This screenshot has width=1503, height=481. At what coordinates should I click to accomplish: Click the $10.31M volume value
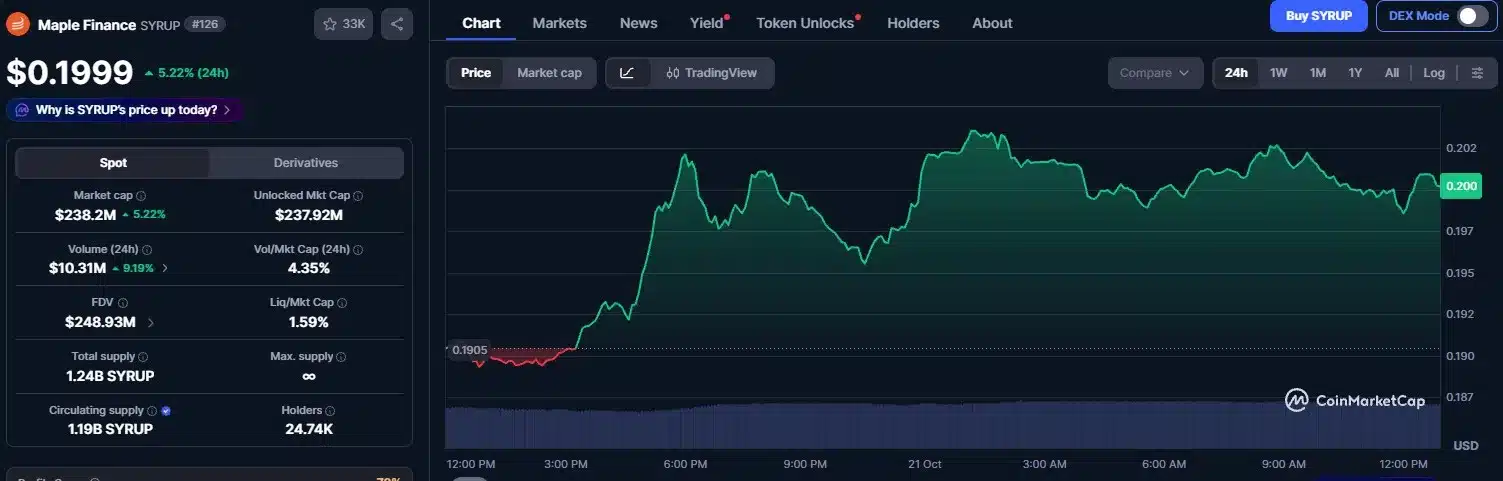(77, 268)
